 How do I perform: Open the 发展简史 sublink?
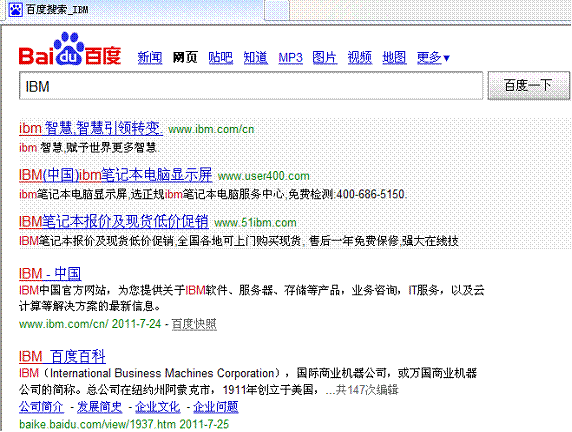click(x=100, y=406)
